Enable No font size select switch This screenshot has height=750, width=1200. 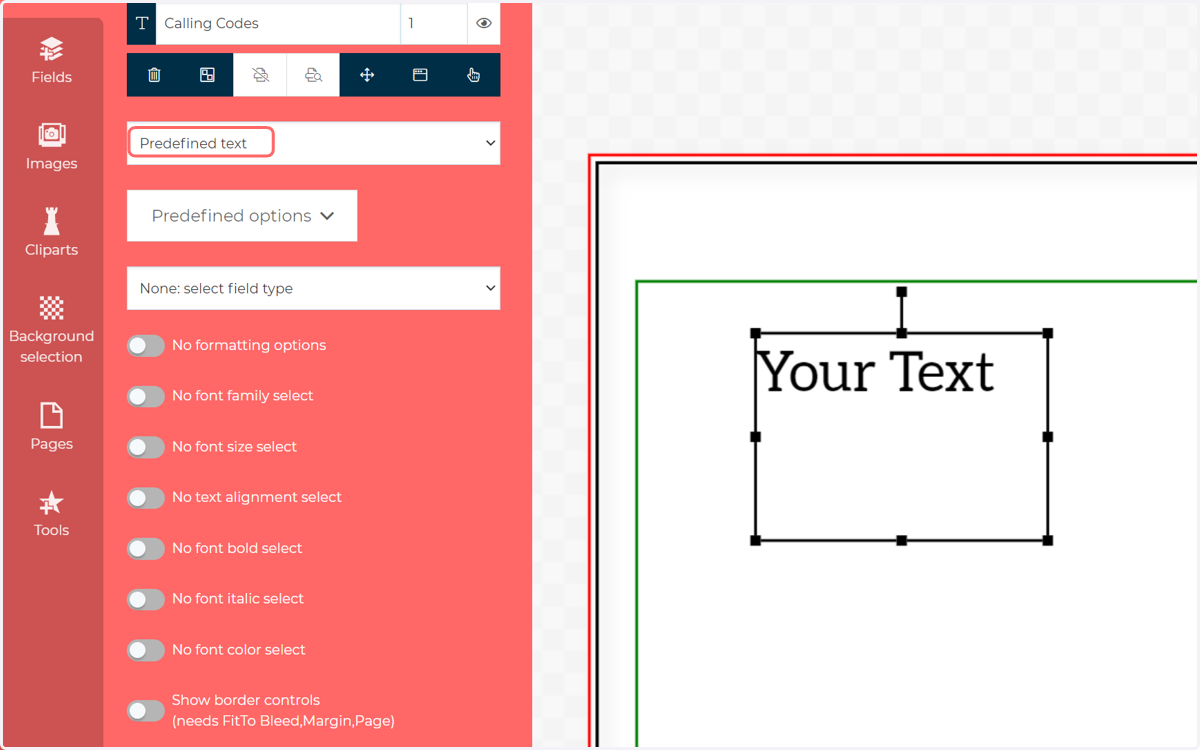146,447
